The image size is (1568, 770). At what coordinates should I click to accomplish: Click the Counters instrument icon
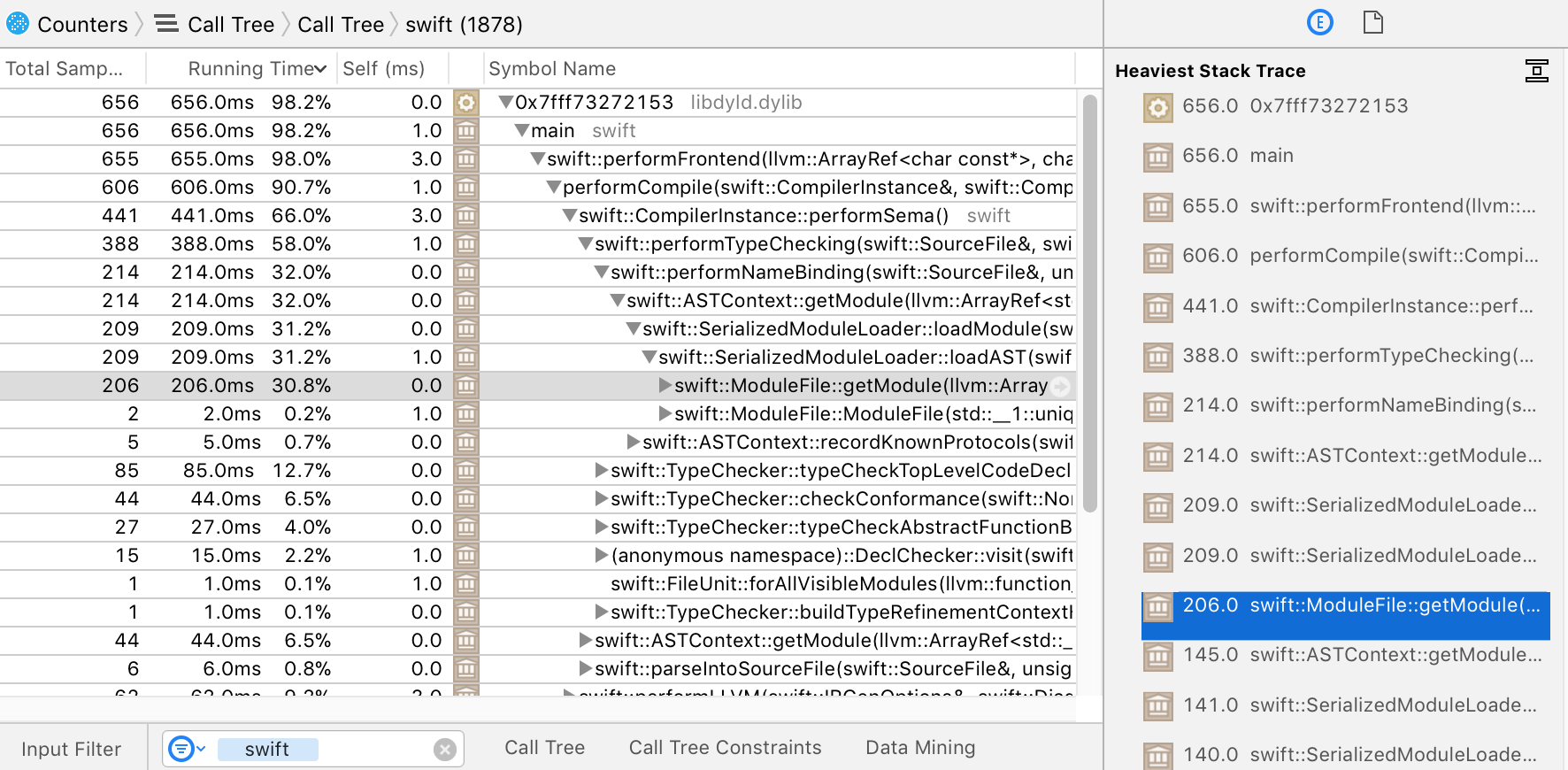click(x=18, y=24)
